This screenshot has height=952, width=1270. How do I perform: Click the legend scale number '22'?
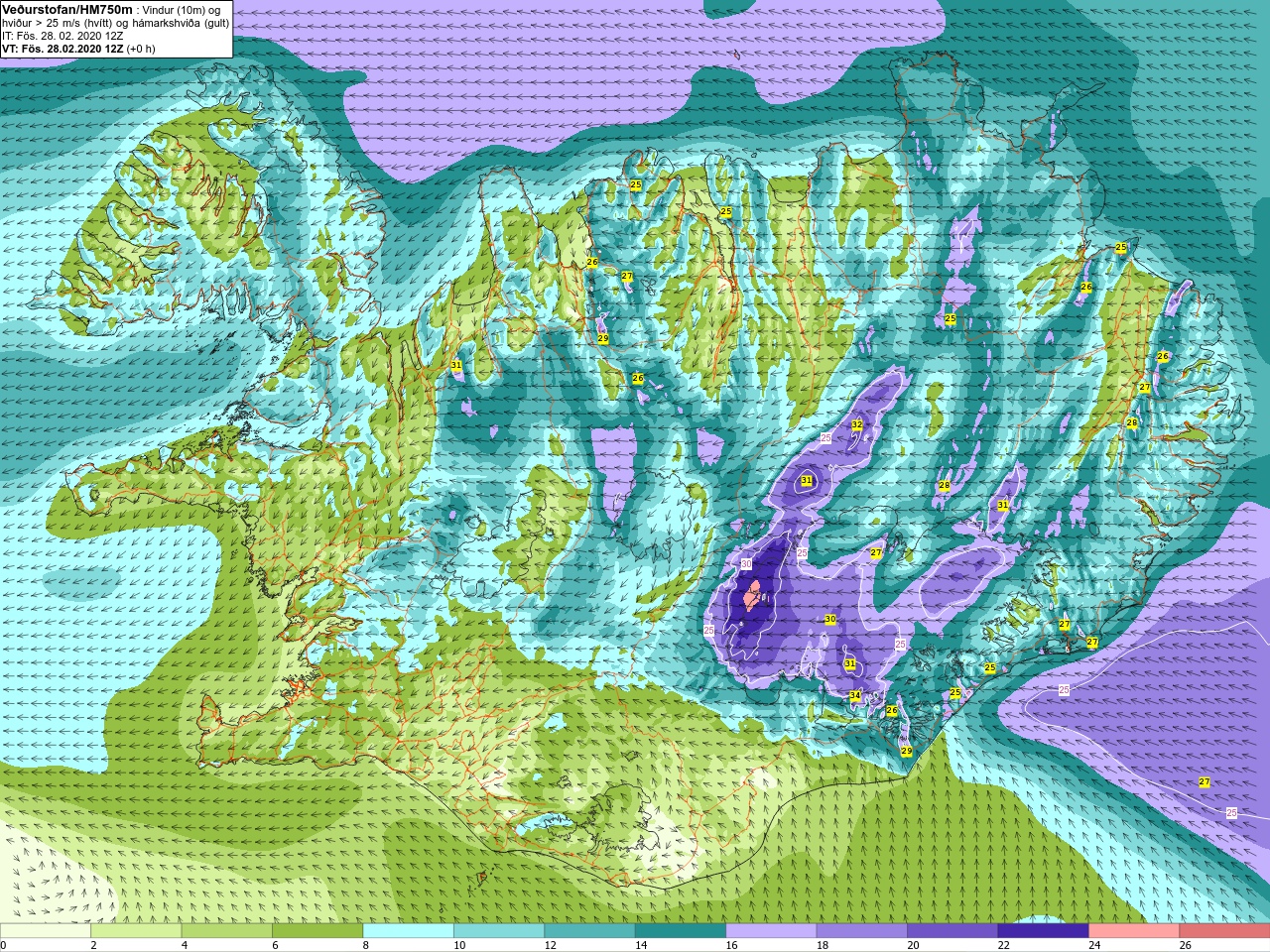click(x=1004, y=945)
